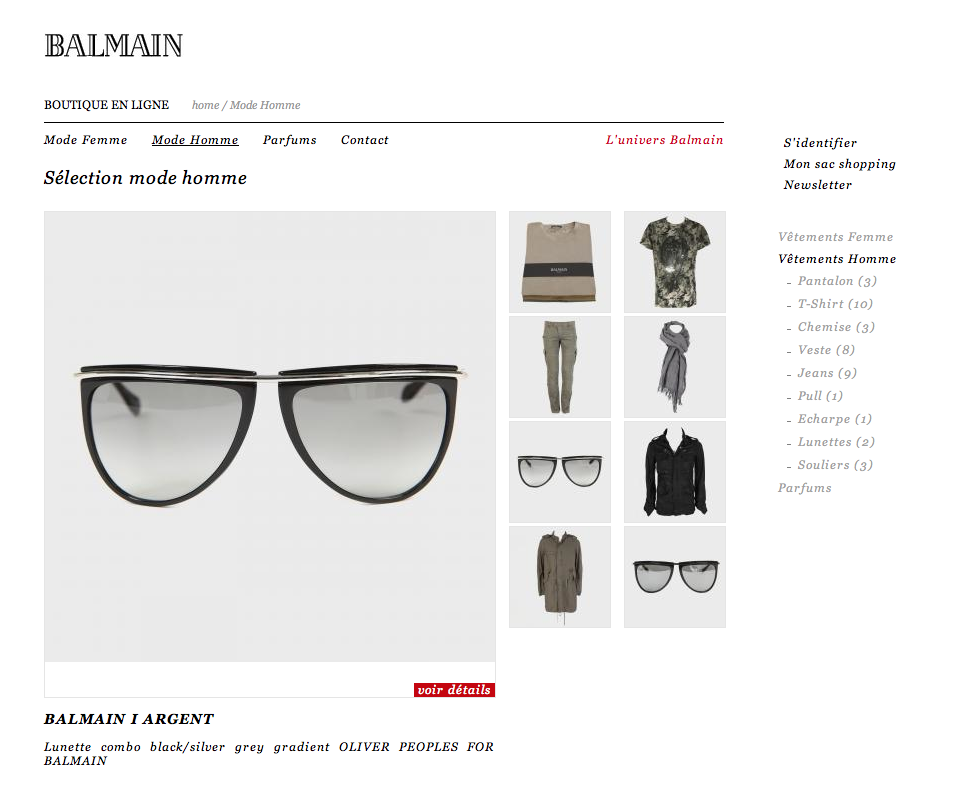Click the home breadcrumb link
This screenshot has width=964, height=795.
[x=205, y=105]
